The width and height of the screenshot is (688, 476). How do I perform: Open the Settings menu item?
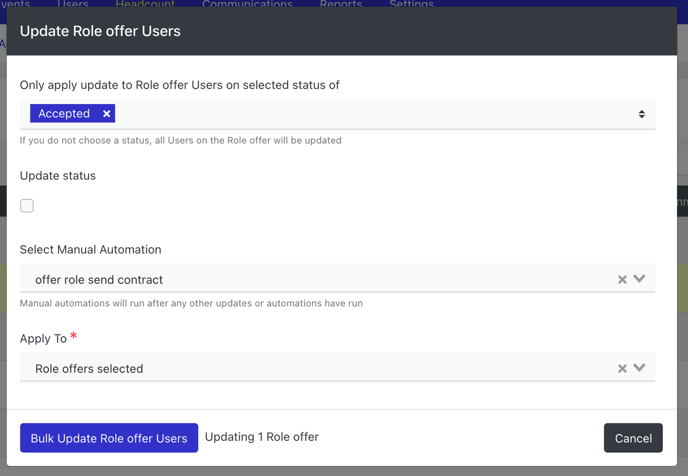(412, 4)
